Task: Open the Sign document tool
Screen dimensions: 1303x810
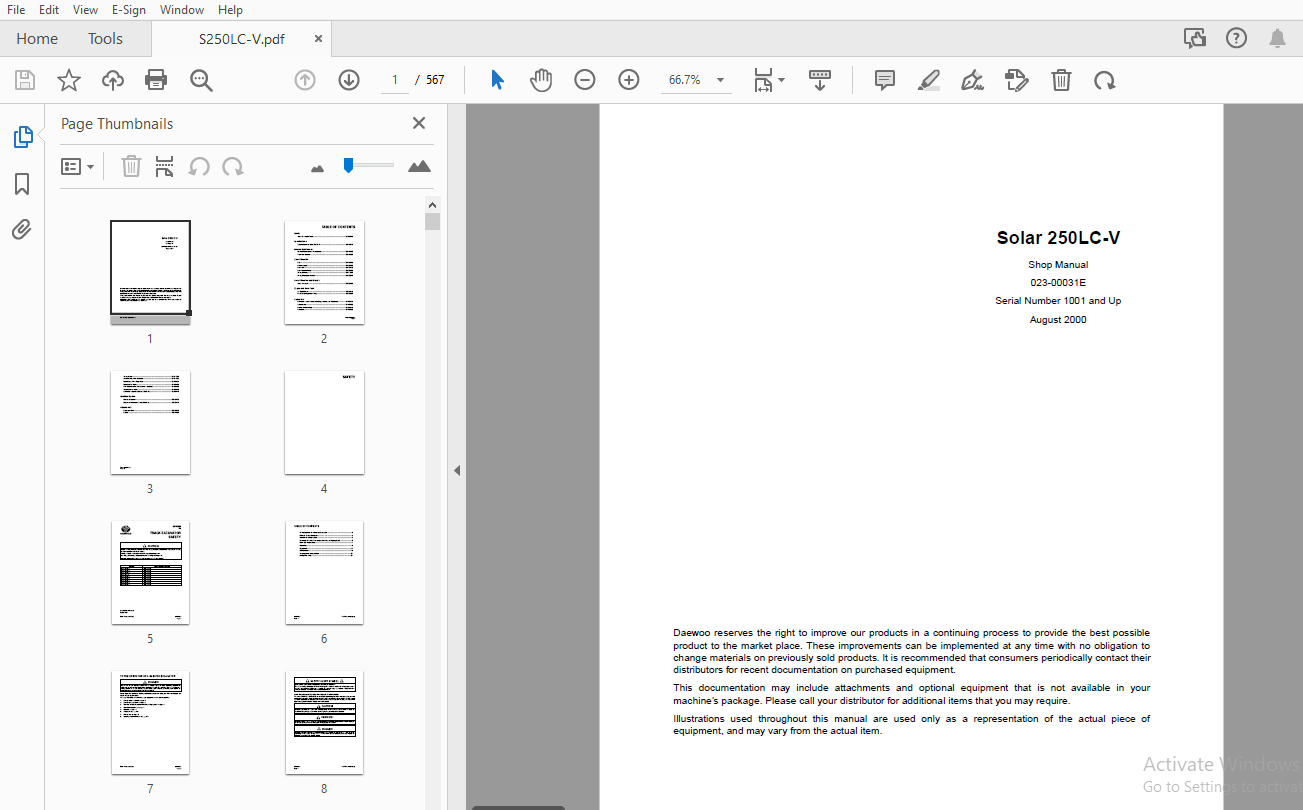Action: click(x=973, y=80)
